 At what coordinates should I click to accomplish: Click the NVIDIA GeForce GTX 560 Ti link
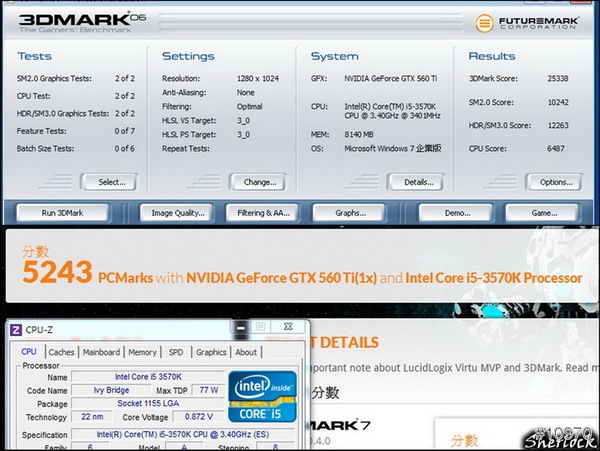[x=286, y=277]
